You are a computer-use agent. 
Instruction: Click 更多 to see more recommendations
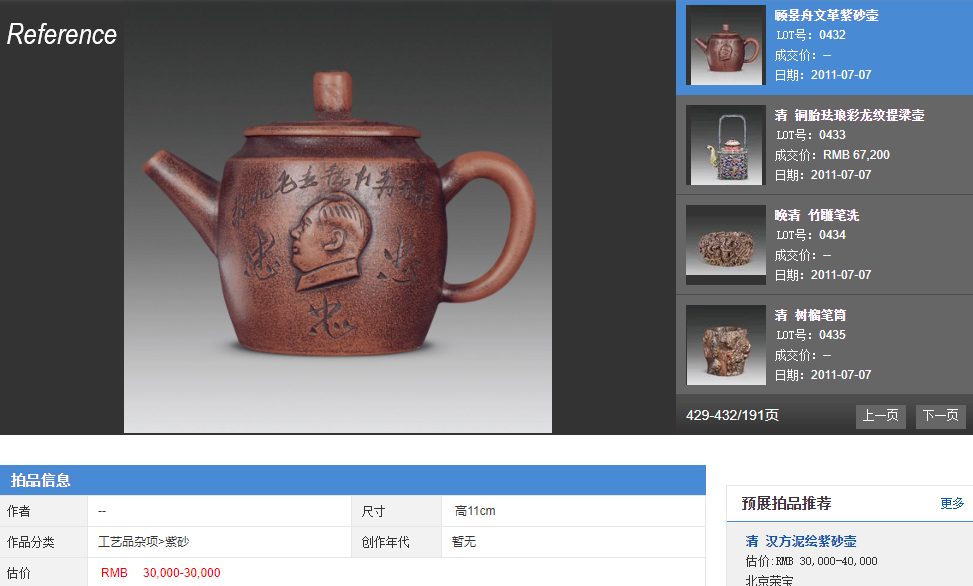tap(952, 503)
